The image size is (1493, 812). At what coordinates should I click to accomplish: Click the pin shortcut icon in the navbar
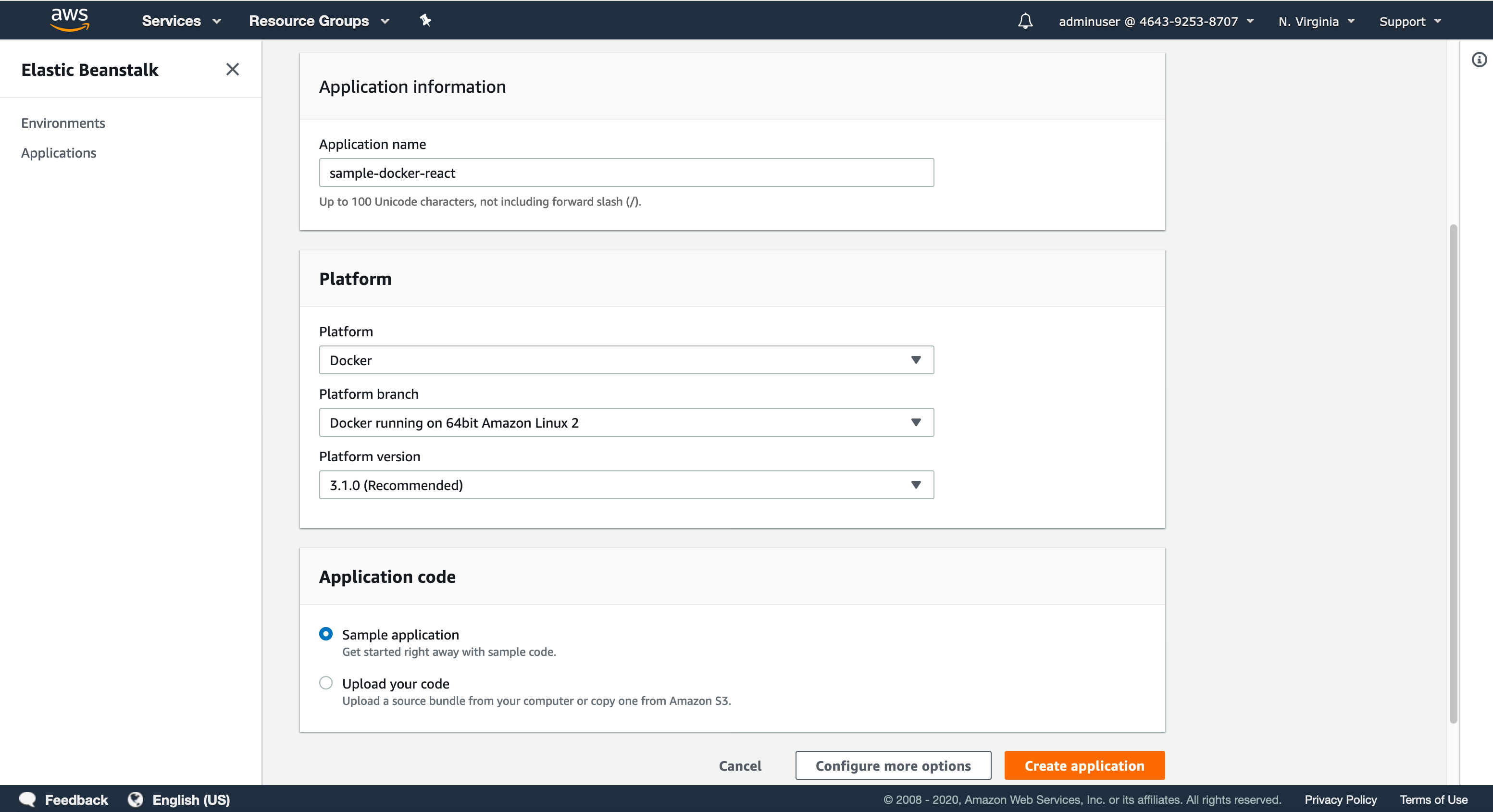(x=425, y=21)
